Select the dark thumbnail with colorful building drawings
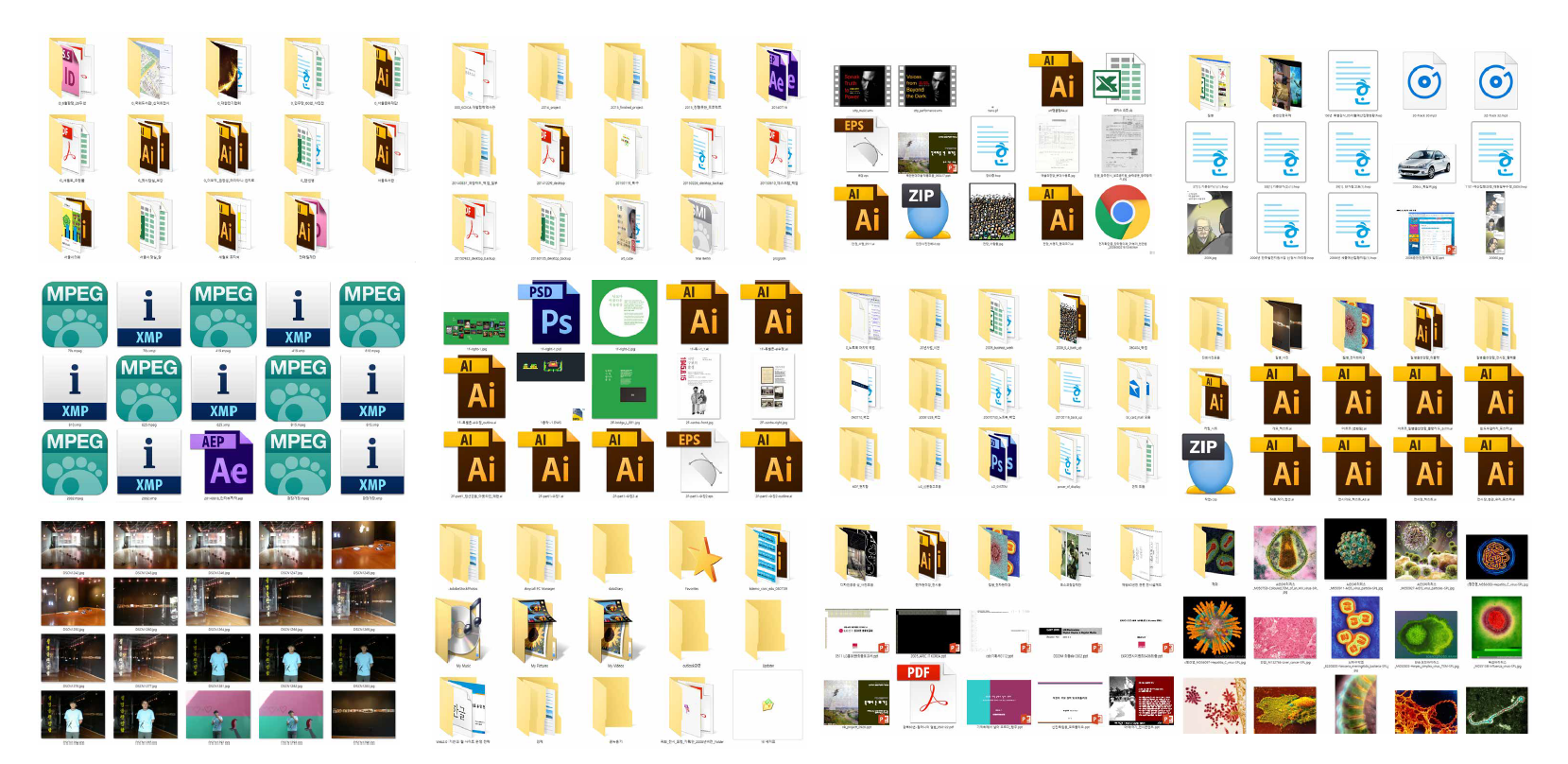 pyautogui.click(x=550, y=367)
